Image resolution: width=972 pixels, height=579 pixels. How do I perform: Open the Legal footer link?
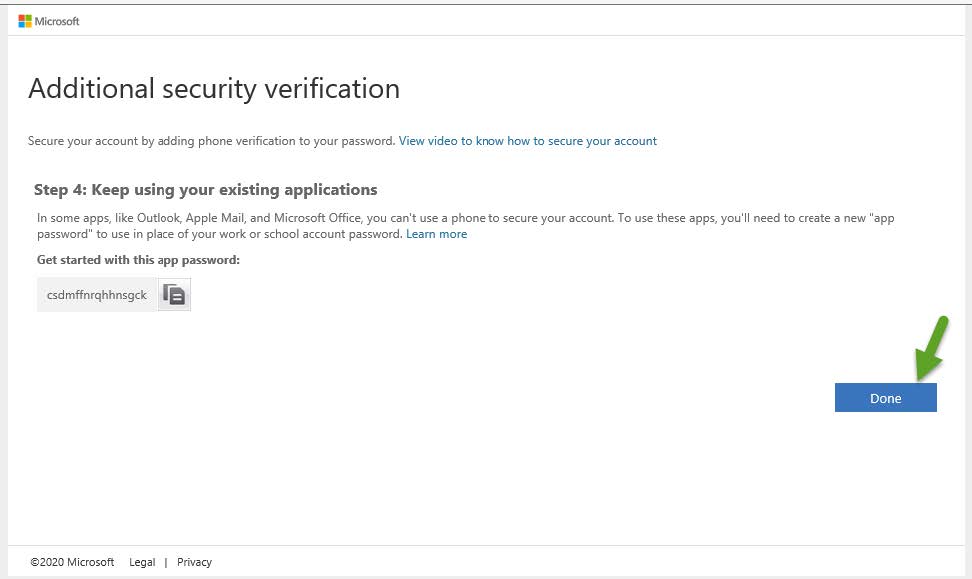click(142, 562)
